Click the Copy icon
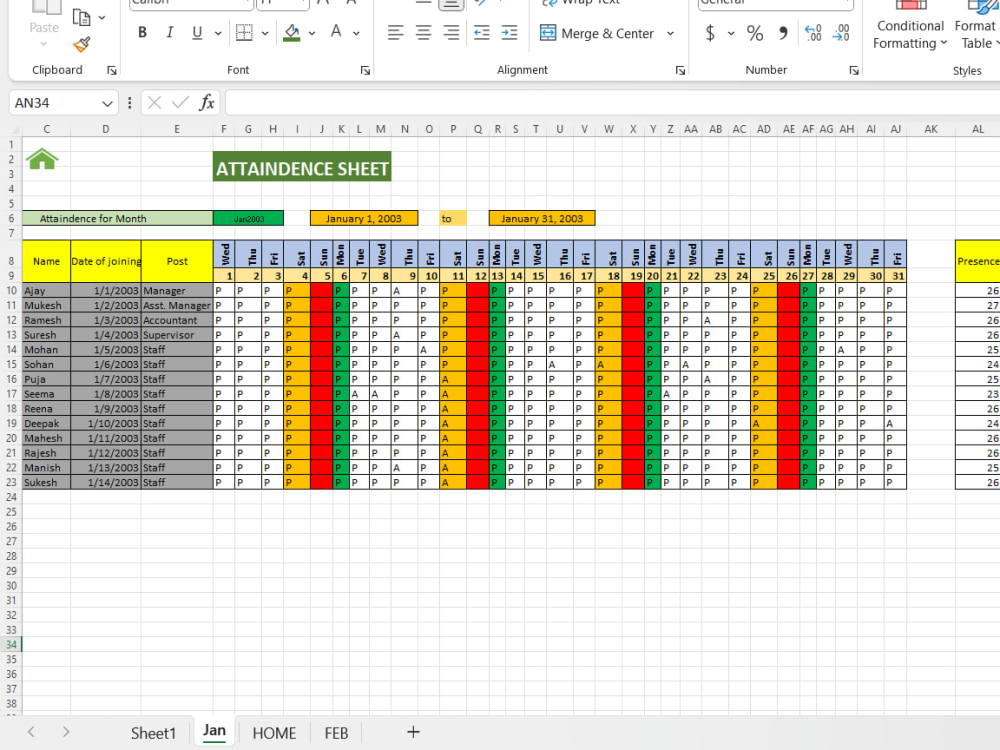The image size is (1000, 750). pyautogui.click(x=81, y=17)
